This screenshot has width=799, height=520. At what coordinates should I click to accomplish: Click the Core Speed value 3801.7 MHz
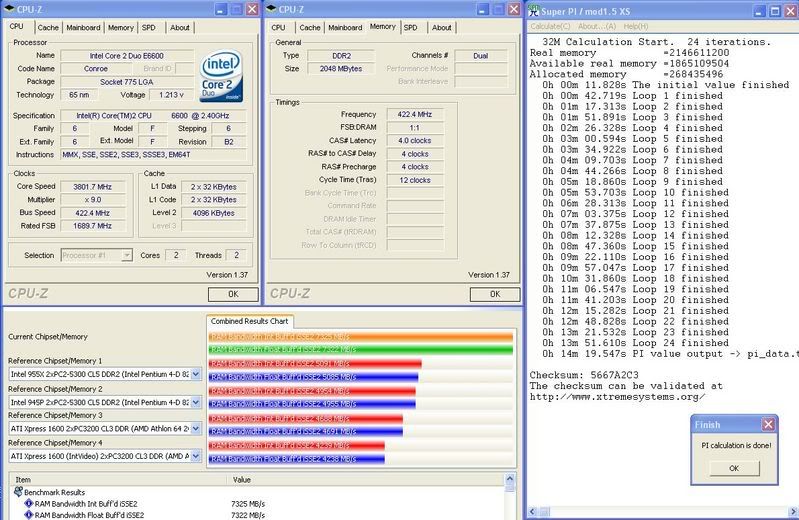(x=92, y=187)
